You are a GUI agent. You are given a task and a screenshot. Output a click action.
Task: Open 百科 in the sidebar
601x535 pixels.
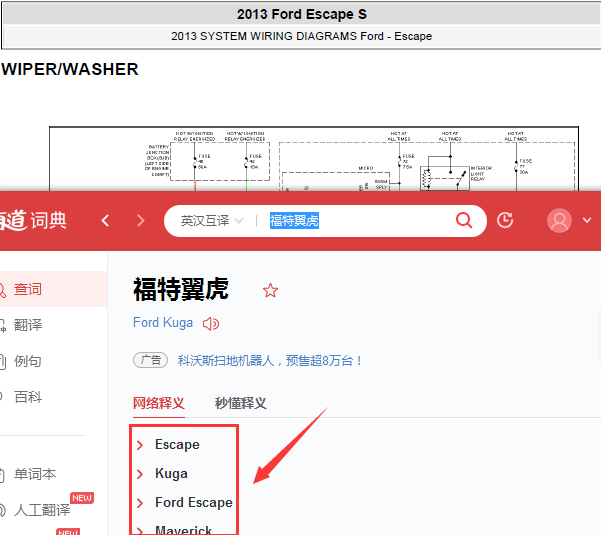point(28,397)
